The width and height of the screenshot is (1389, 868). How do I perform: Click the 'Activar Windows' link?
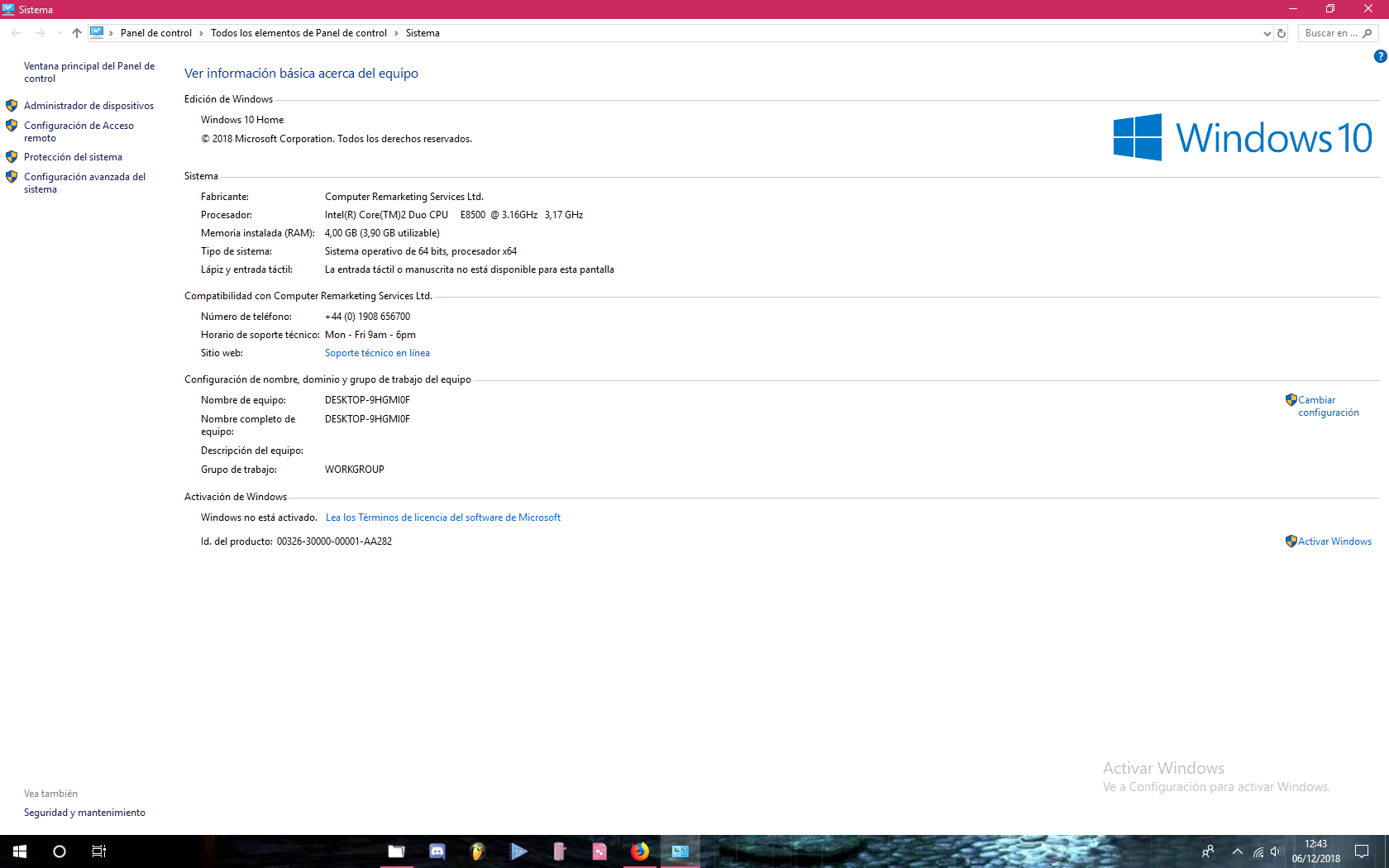click(1334, 541)
